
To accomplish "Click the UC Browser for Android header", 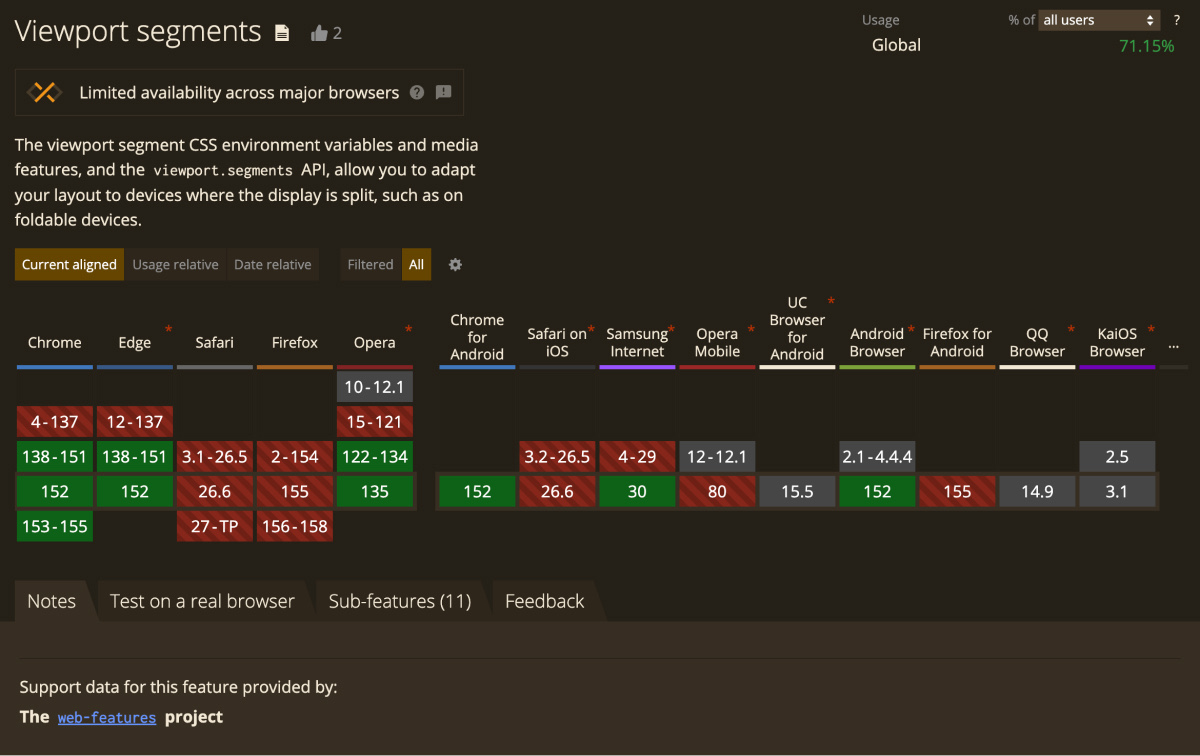I will coord(797,328).
